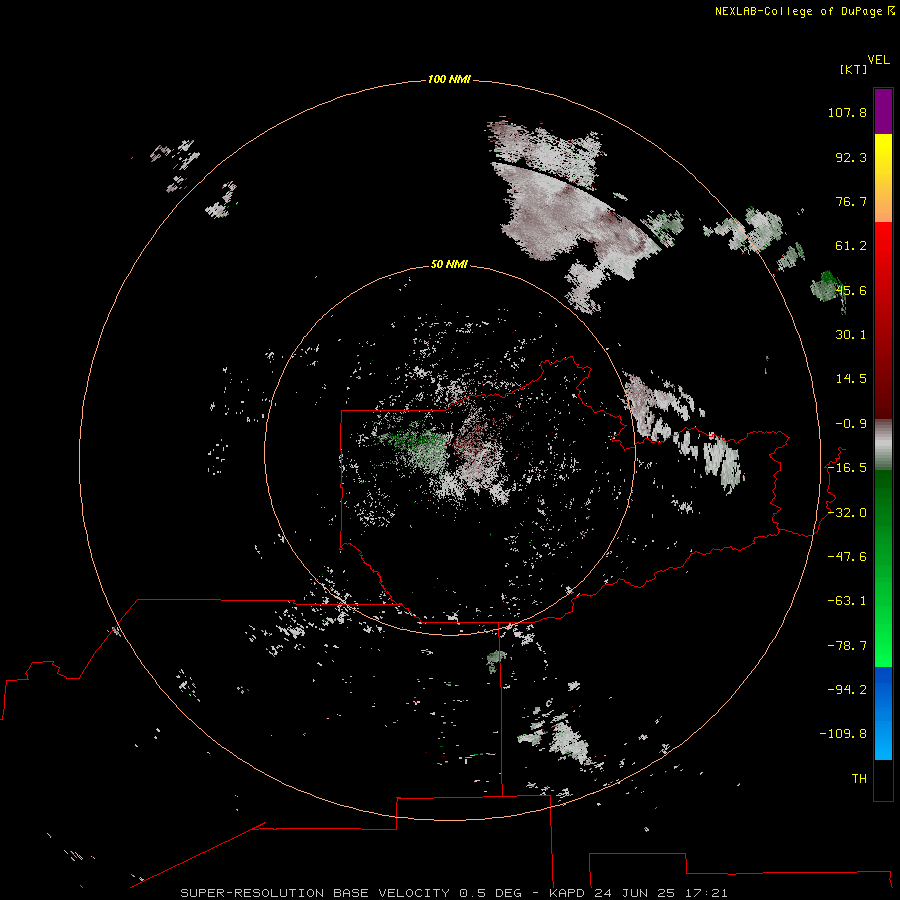Click the KAPD 24 JUN 25 17:21 timestamp
900x900 pixels.
(x=638, y=893)
